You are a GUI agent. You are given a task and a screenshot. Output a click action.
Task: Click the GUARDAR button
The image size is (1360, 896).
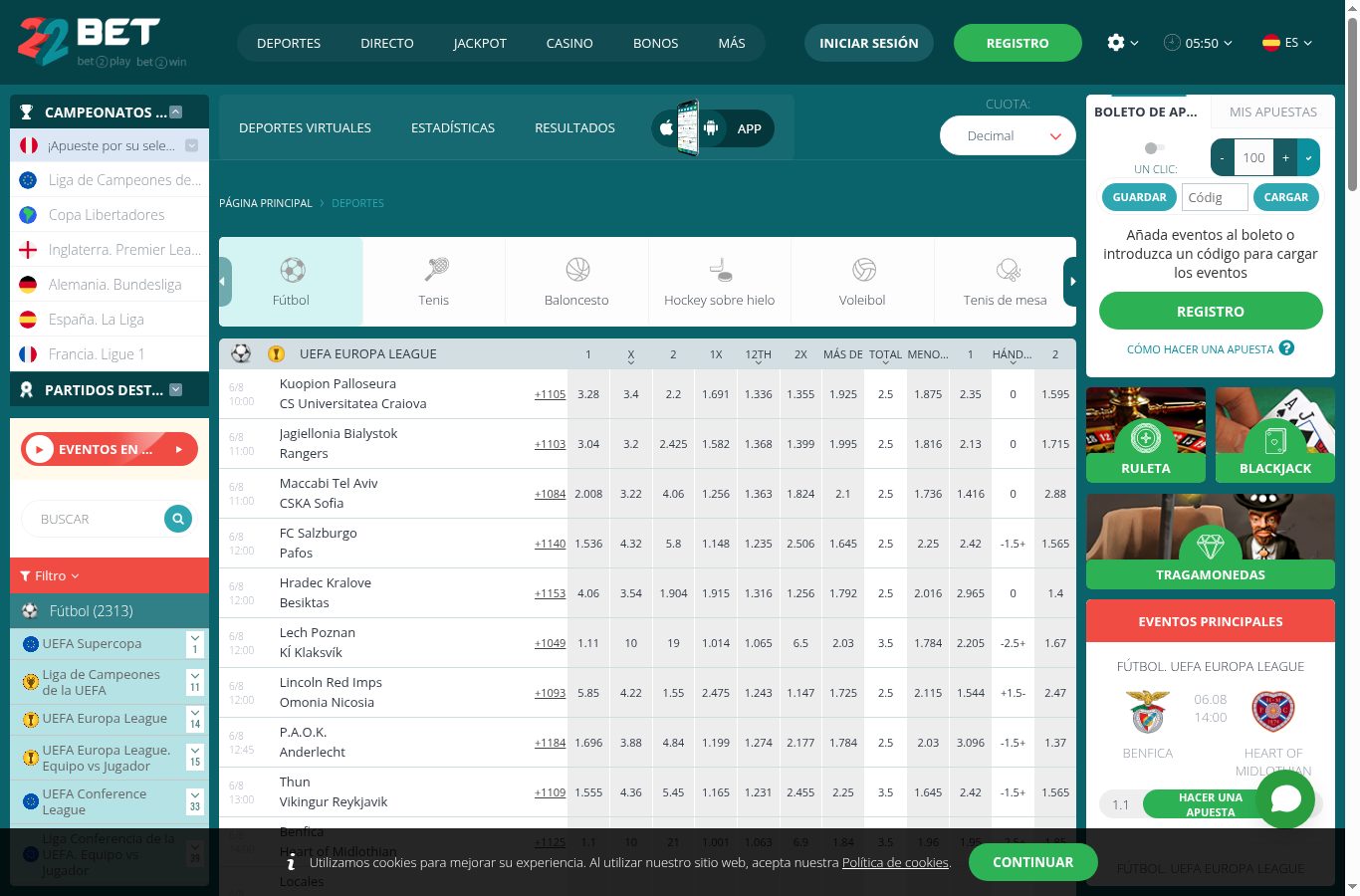(x=1139, y=197)
